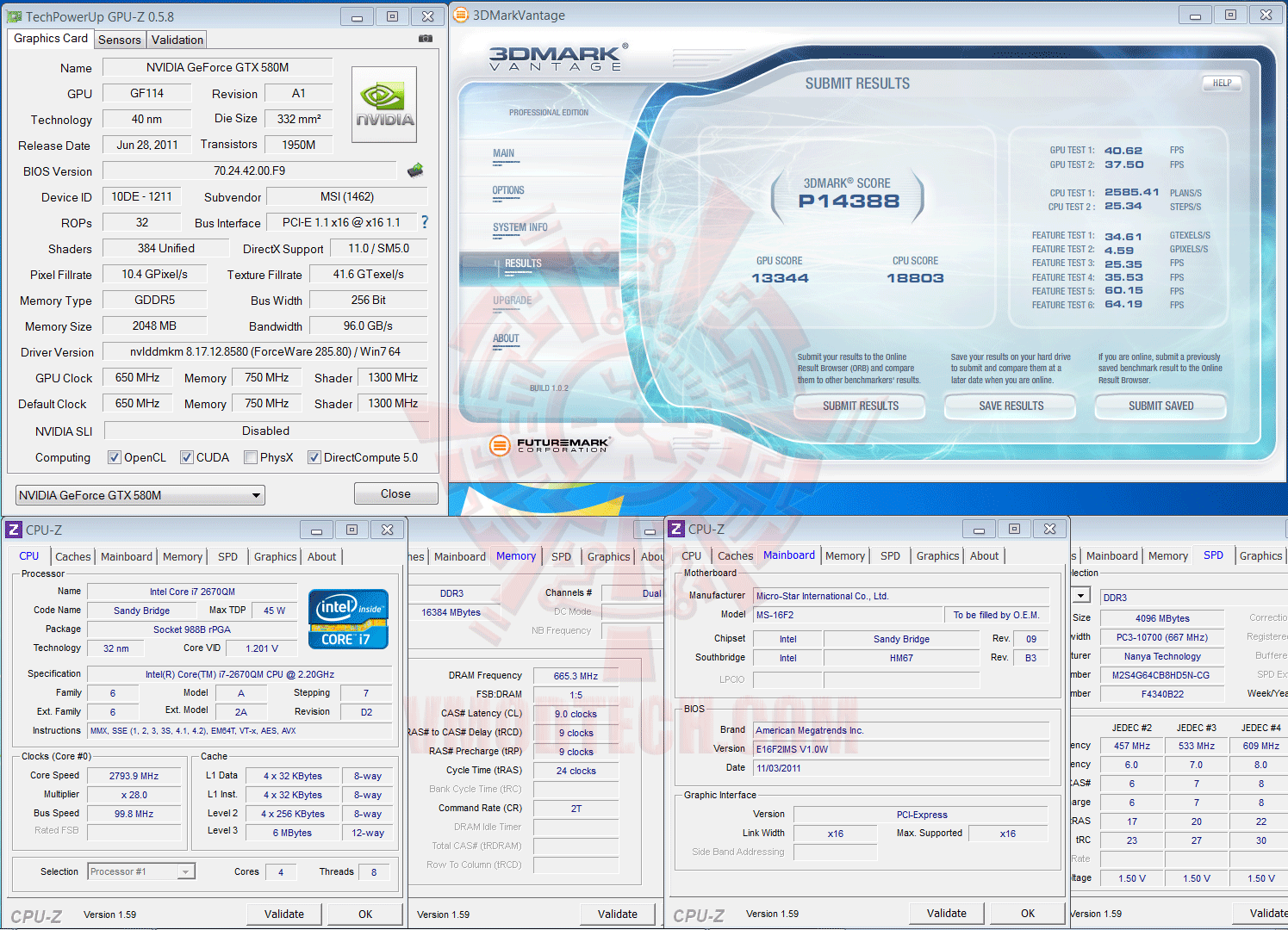Click the Release Date value Jun 28, 2011
This screenshot has height=930, width=1288.
(x=147, y=145)
